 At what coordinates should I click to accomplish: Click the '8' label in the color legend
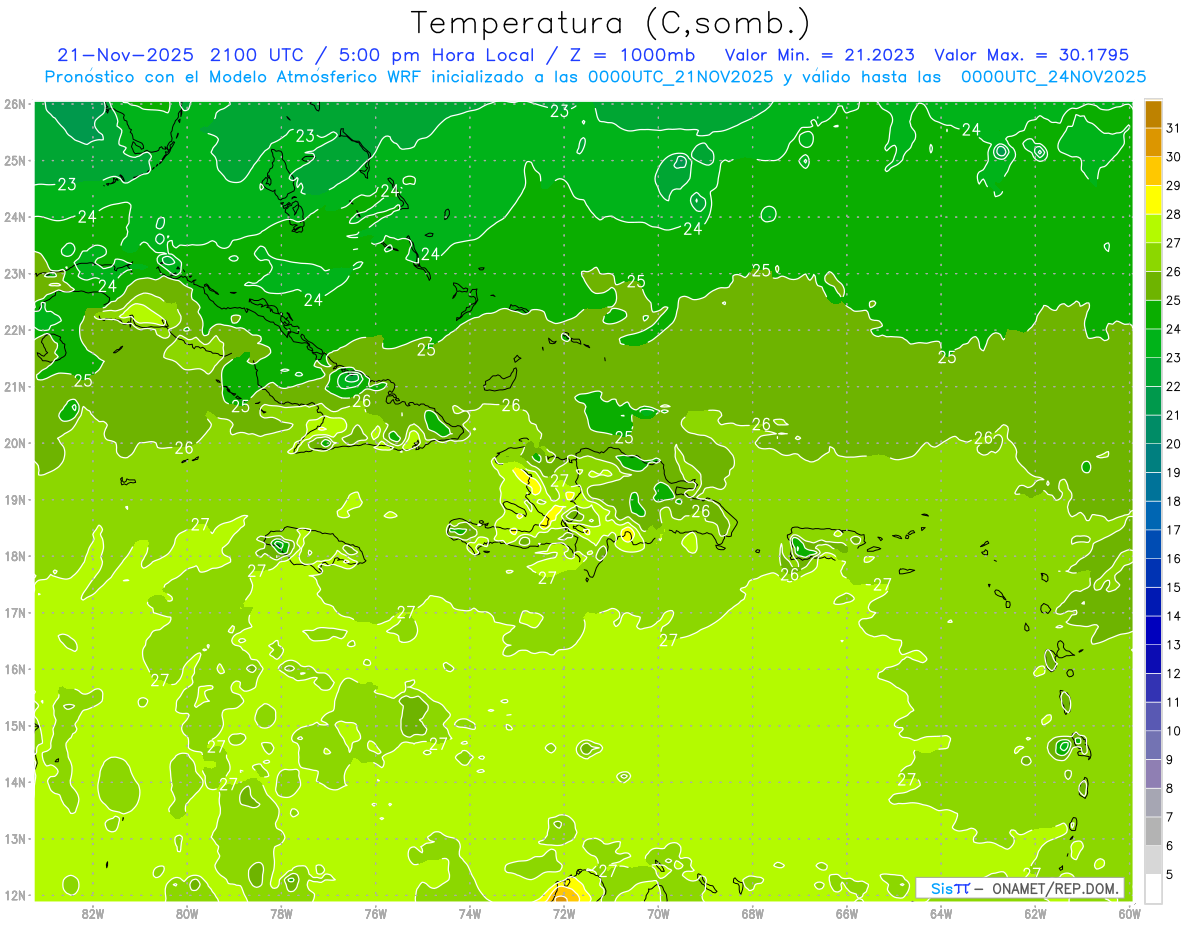[x=1170, y=788]
